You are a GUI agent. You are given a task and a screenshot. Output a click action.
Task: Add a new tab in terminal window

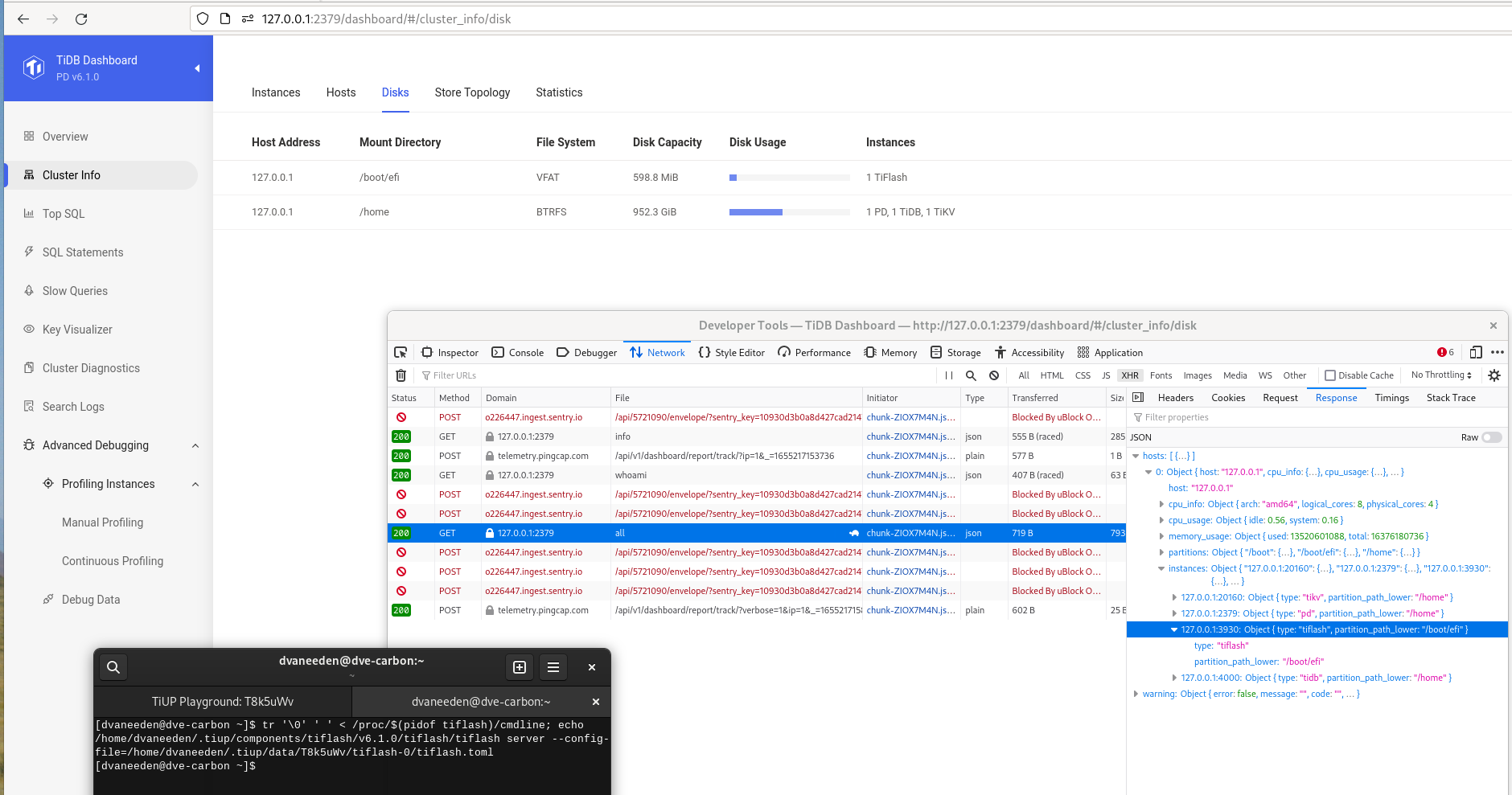click(520, 667)
